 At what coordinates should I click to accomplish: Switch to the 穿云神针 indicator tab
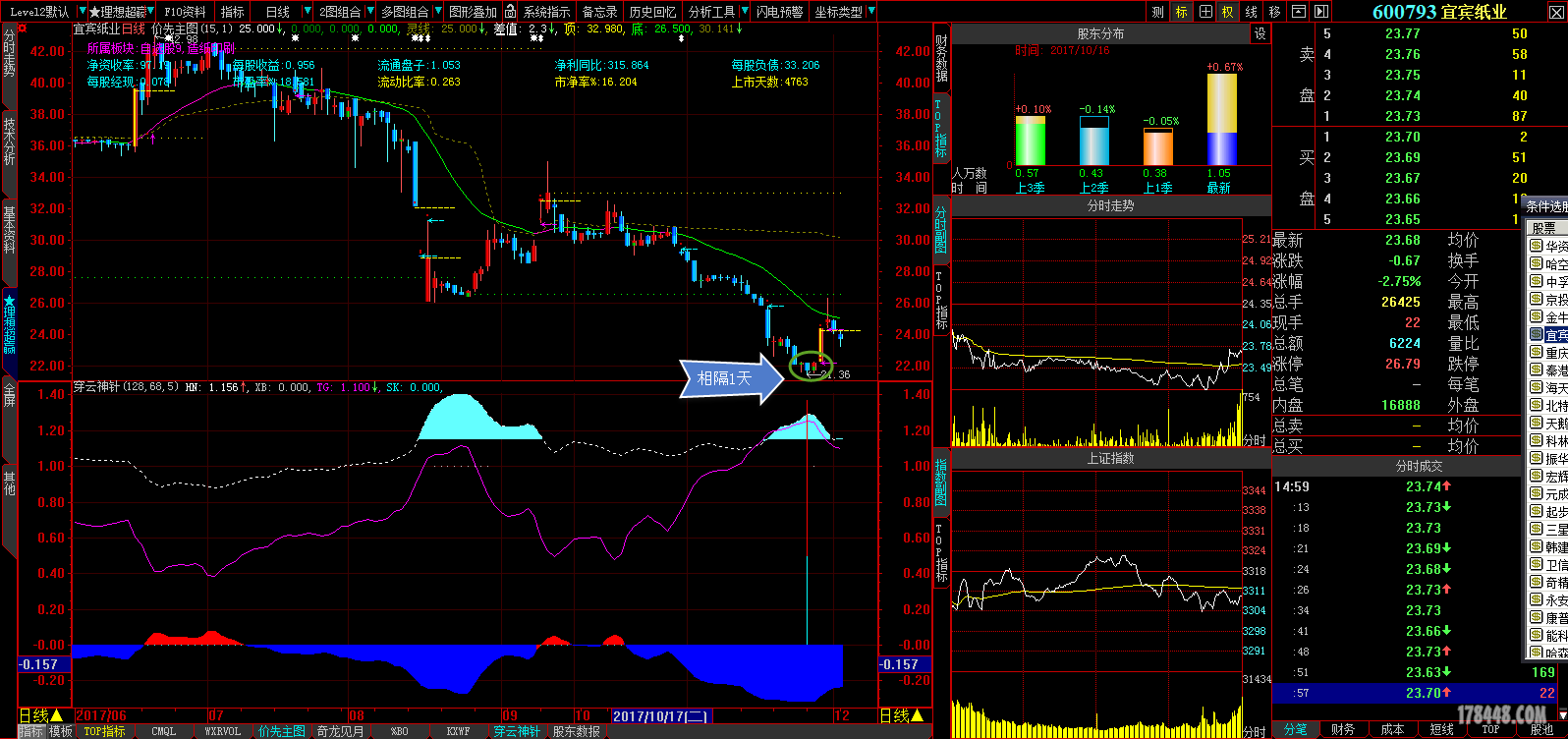[x=517, y=731]
